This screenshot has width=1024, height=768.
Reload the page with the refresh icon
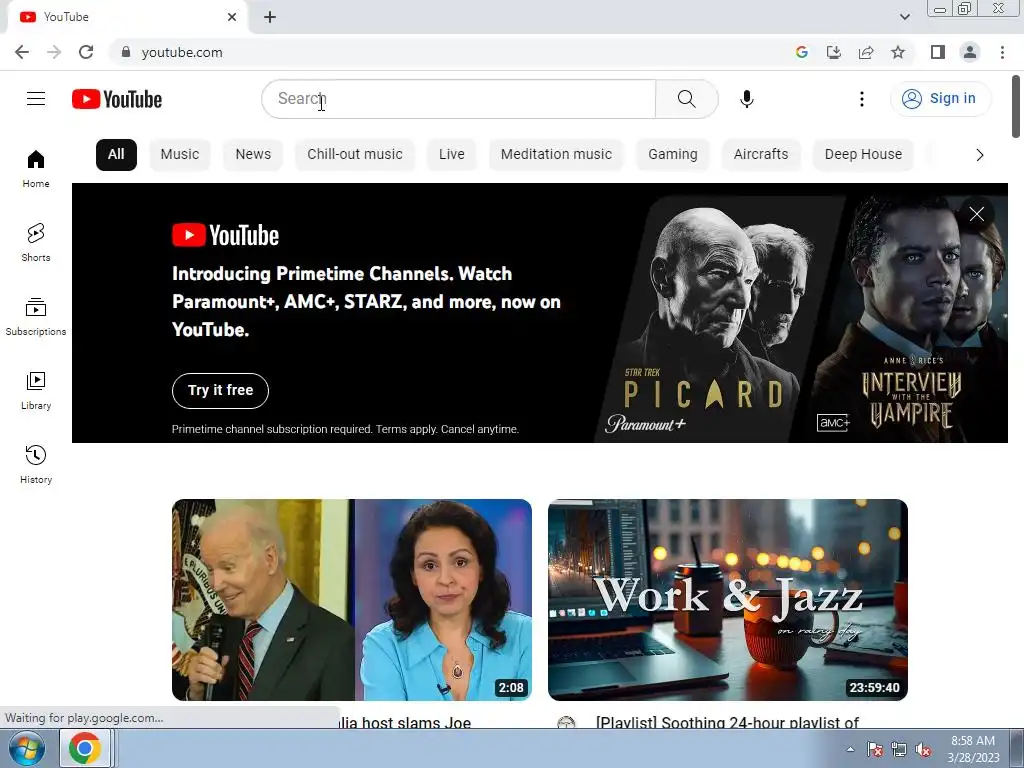[x=86, y=52]
